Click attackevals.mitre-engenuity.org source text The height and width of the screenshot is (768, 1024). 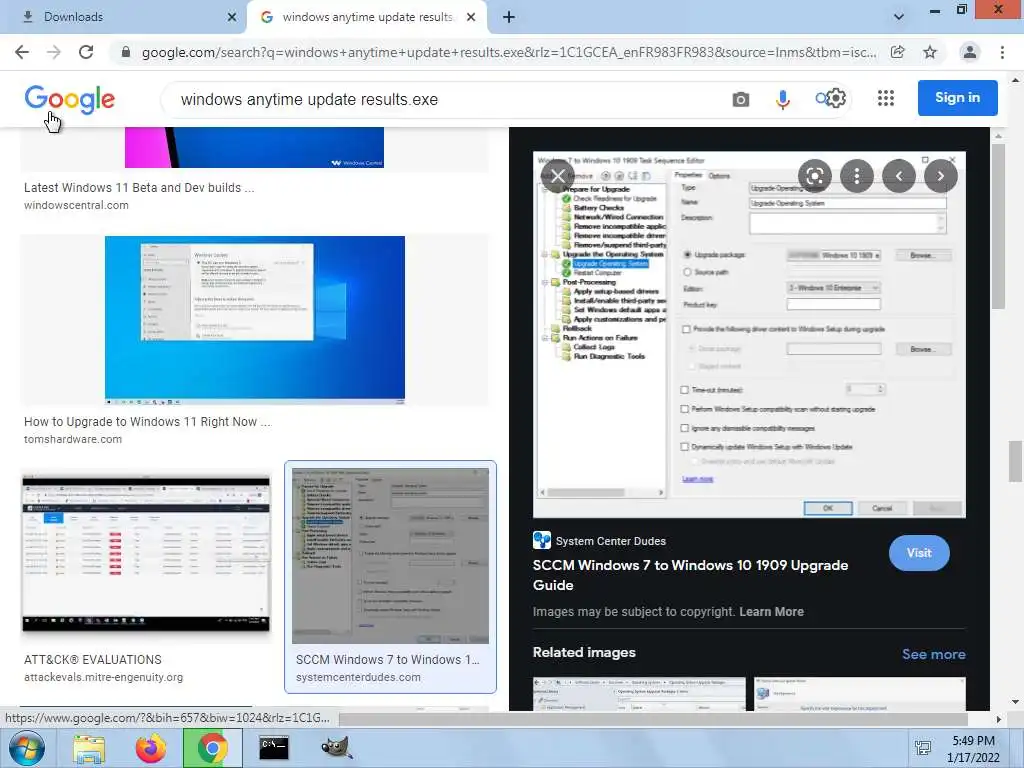[x=103, y=677]
